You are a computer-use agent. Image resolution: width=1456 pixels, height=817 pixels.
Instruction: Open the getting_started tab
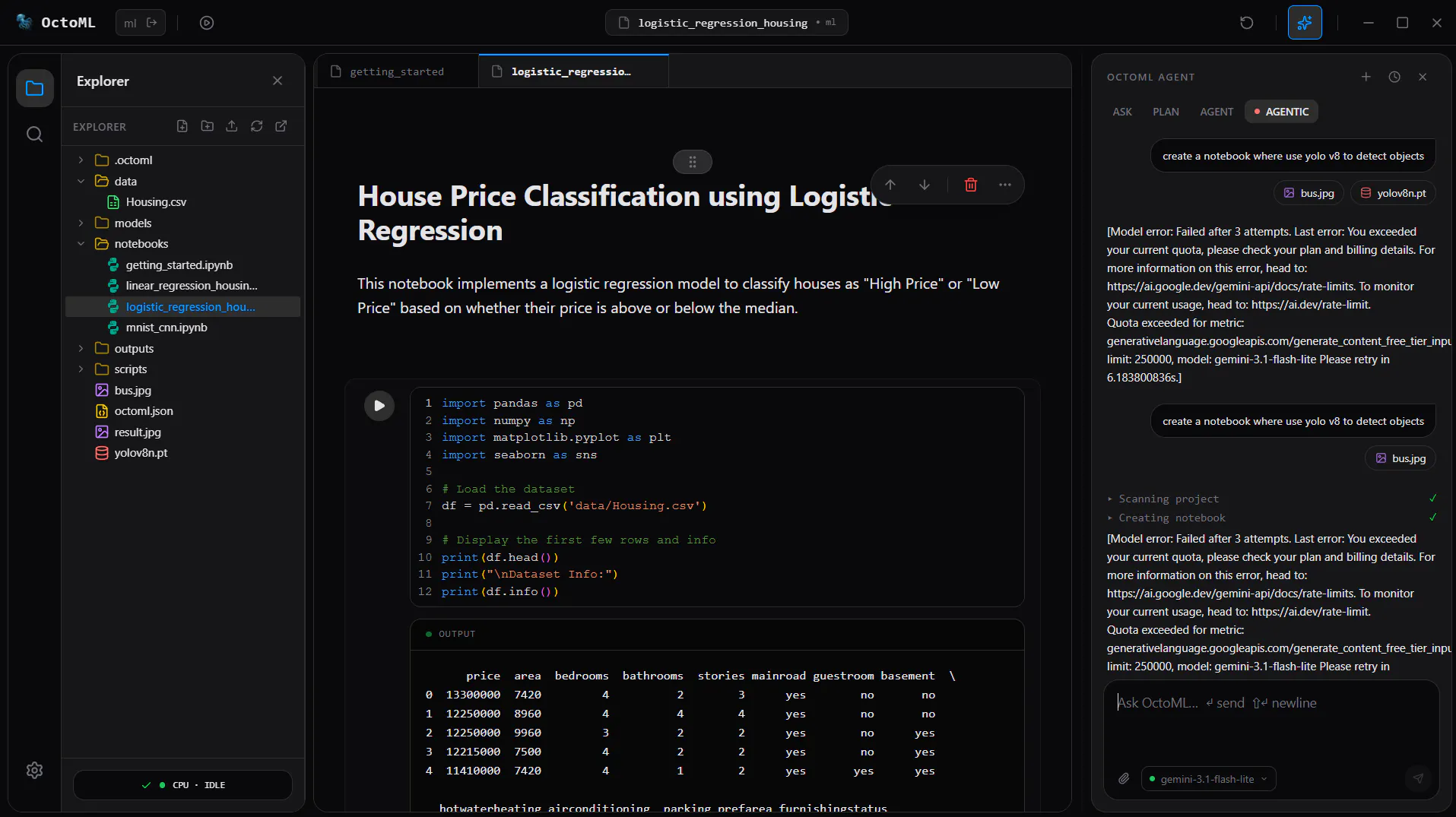click(396, 71)
